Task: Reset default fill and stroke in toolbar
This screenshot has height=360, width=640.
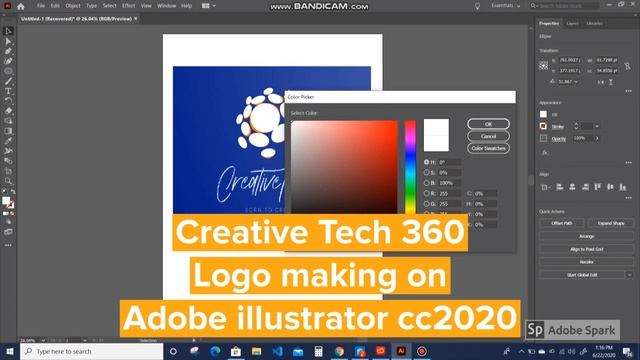Action: click(x=5, y=191)
